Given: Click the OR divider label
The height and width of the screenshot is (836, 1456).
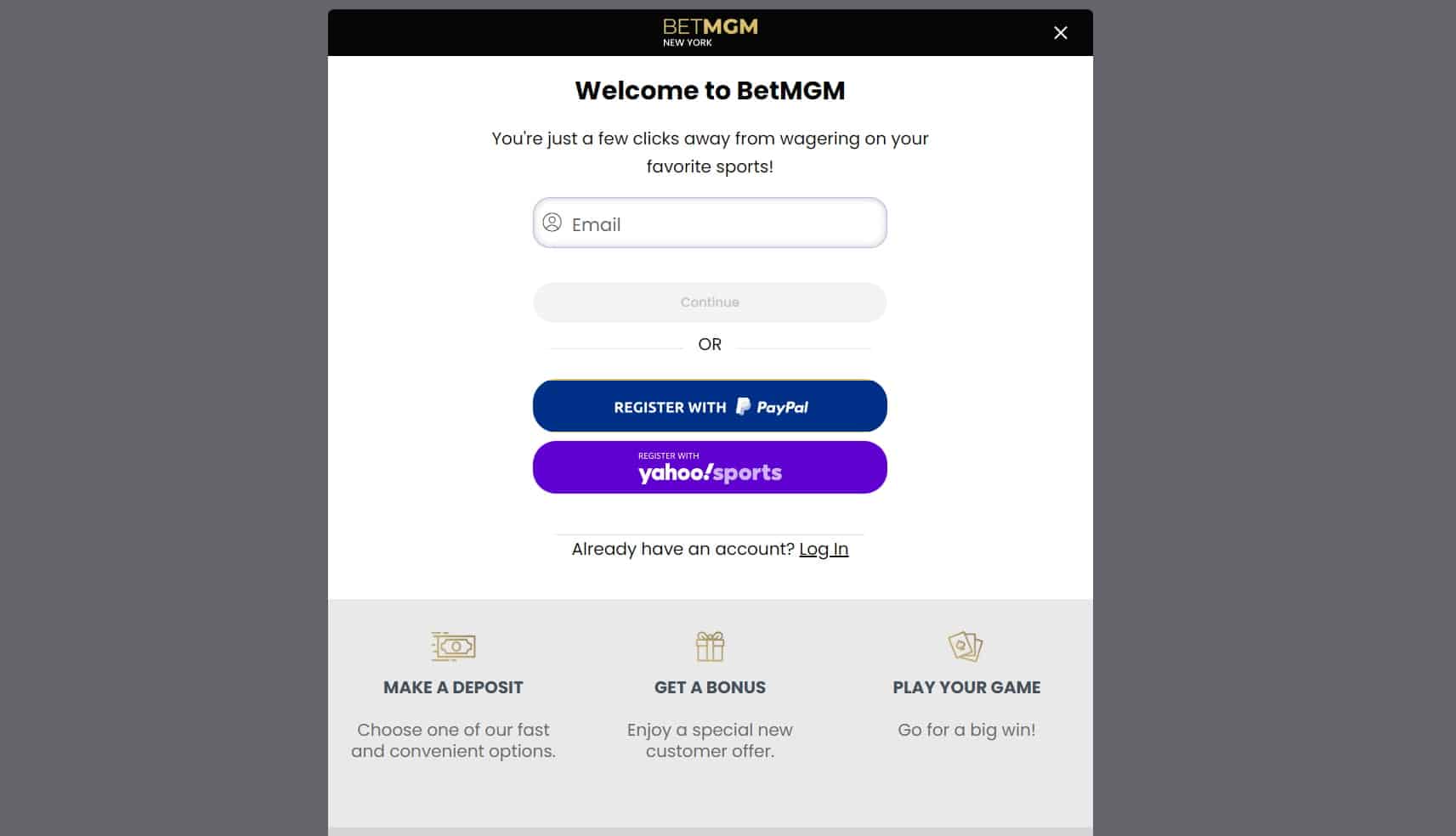Looking at the screenshot, I should tap(710, 344).
